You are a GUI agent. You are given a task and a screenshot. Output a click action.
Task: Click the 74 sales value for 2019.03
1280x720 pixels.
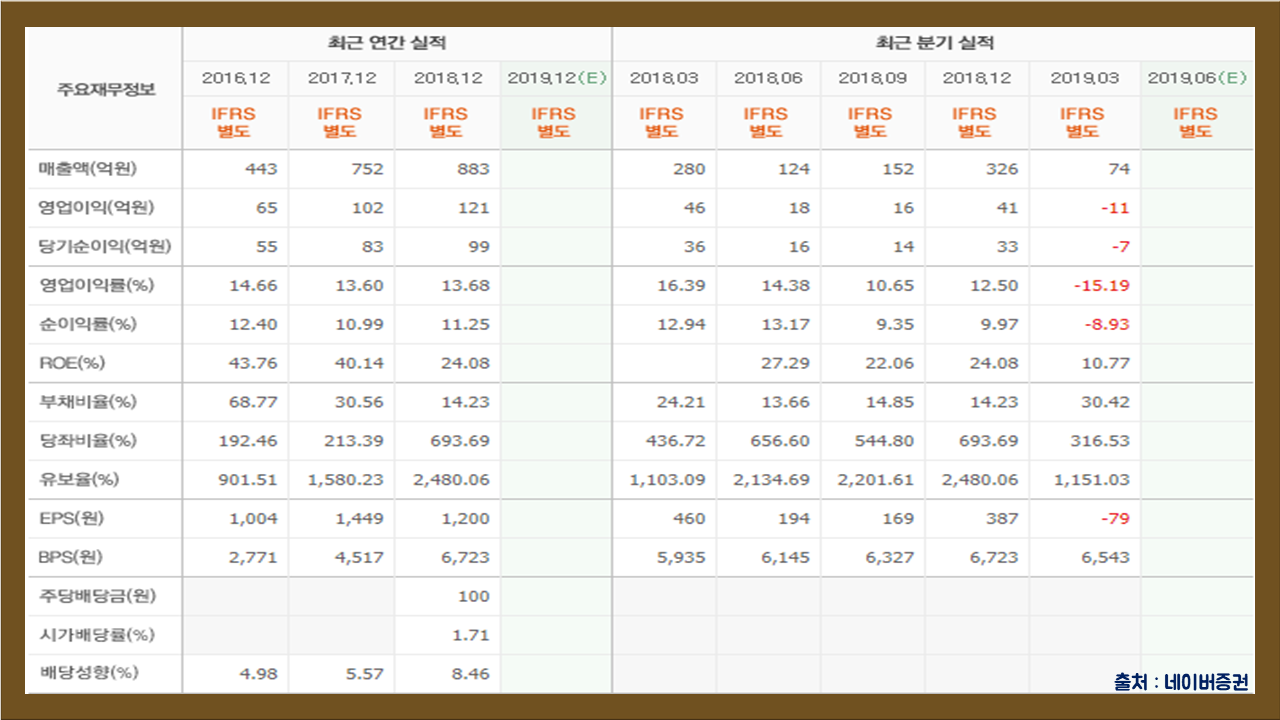(1118, 169)
